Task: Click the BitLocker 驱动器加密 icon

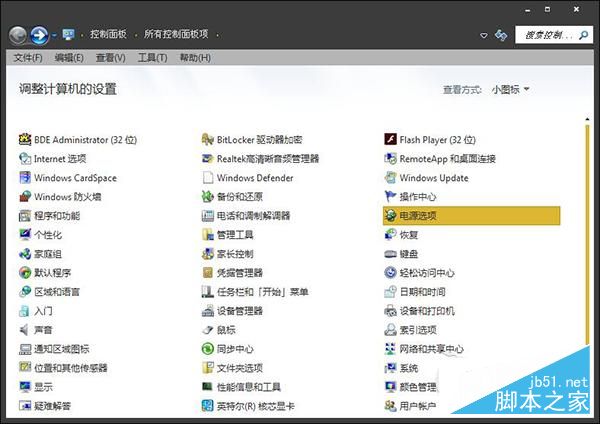Action: pyautogui.click(x=207, y=139)
